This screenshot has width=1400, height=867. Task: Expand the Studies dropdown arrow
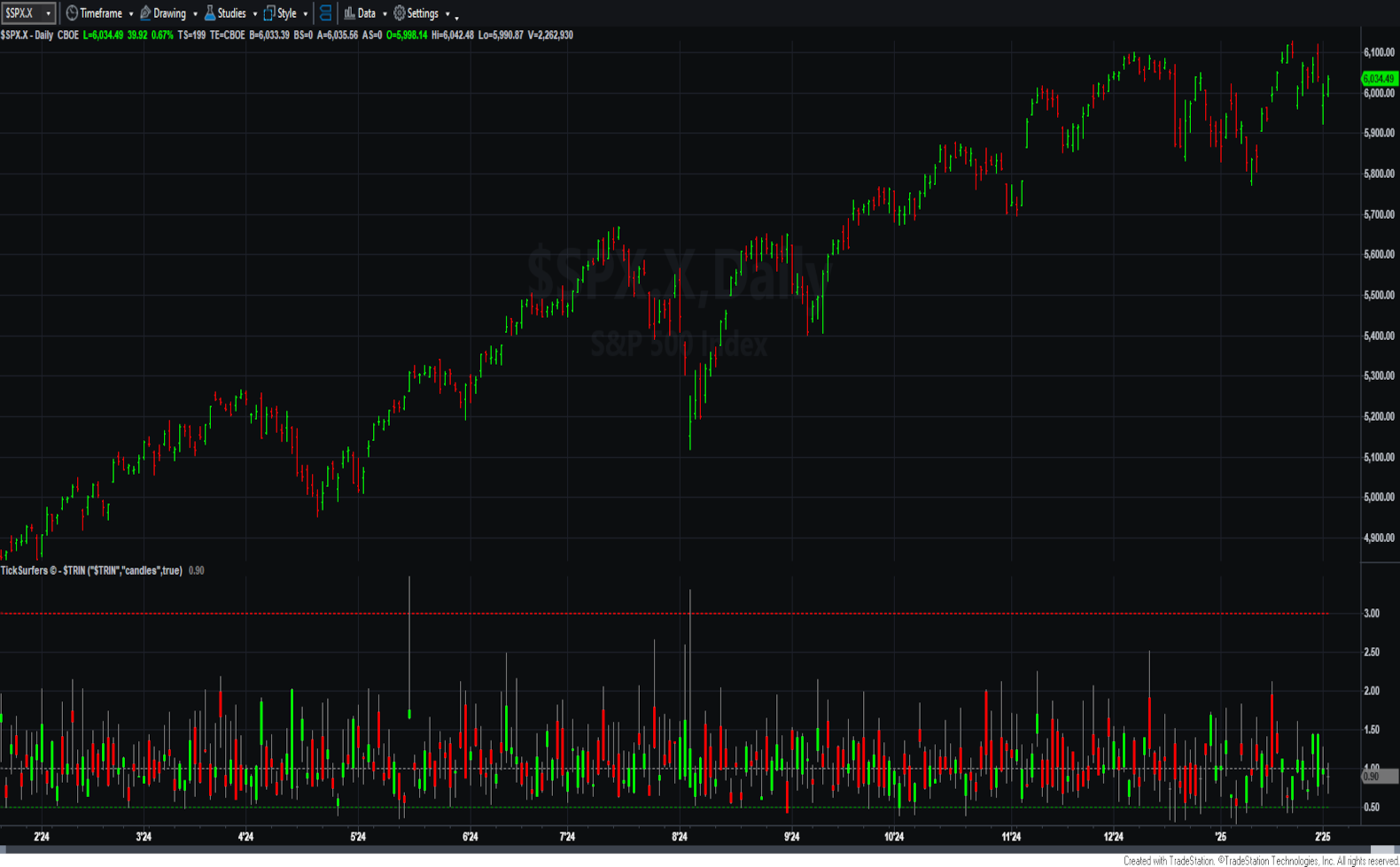point(255,14)
